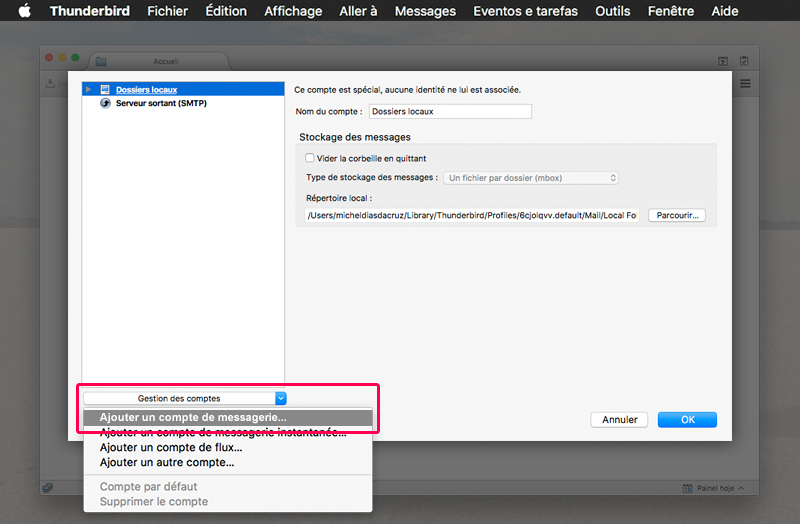Open Type de stockage des messages dropdown
Image resolution: width=800 pixels, height=524 pixels.
point(531,178)
